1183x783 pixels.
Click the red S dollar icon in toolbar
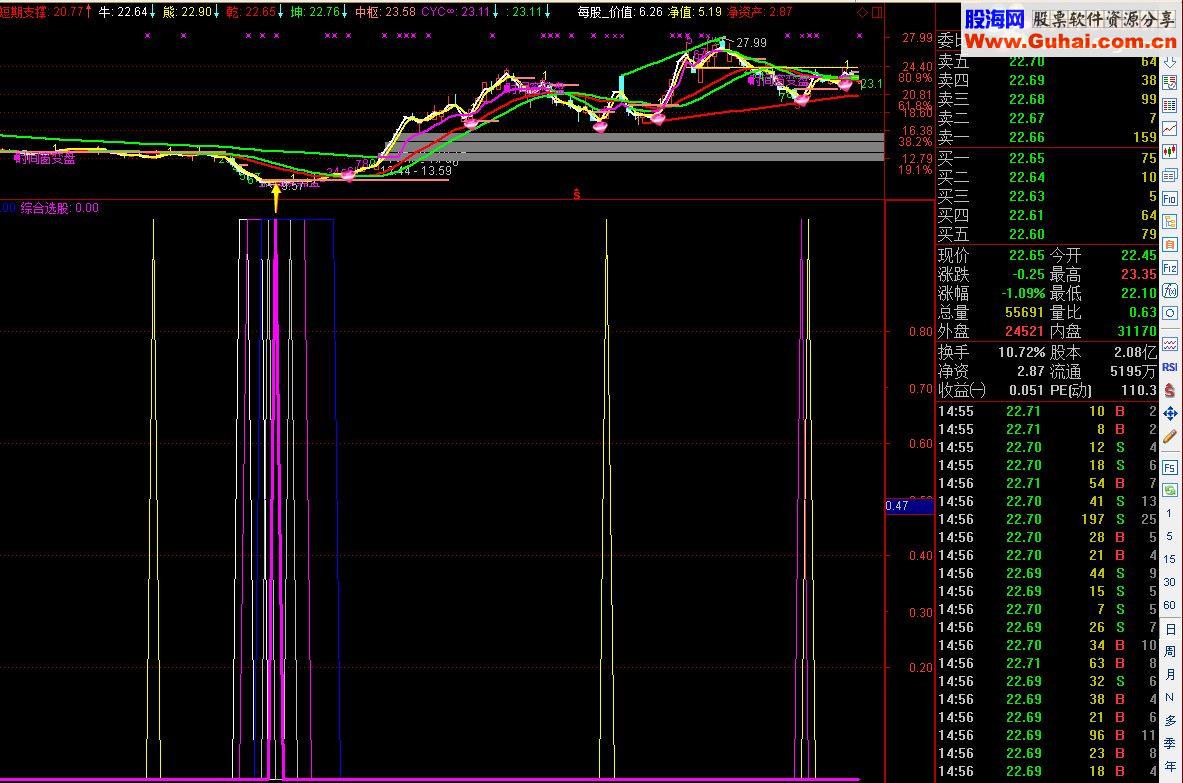point(1169,390)
